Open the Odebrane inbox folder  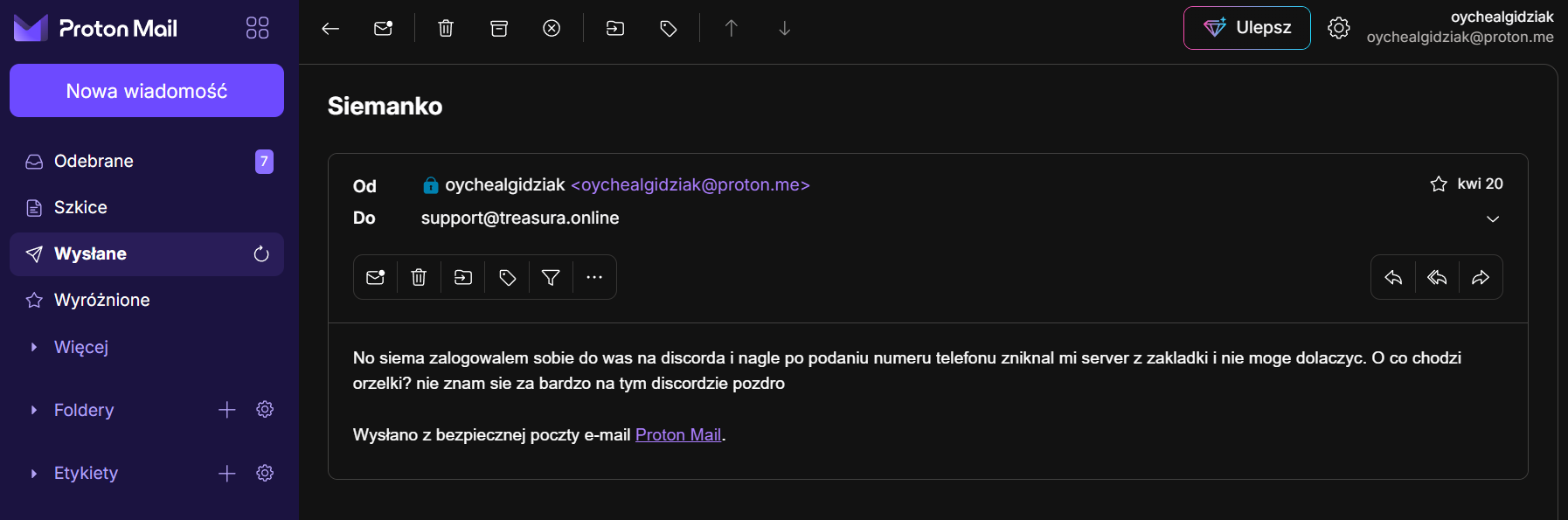click(94, 162)
